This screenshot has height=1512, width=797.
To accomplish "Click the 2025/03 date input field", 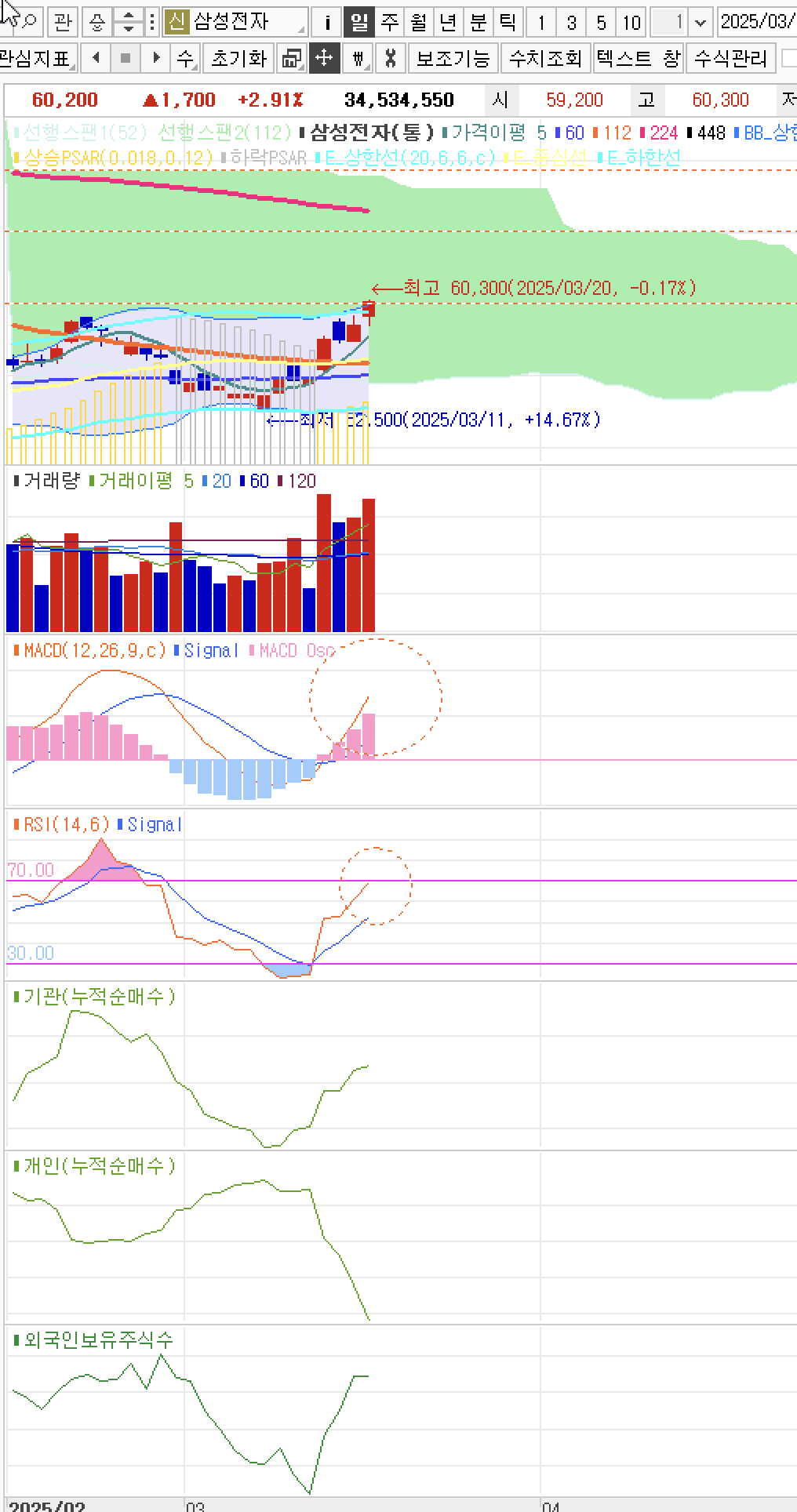I will pyautogui.click(x=756, y=22).
